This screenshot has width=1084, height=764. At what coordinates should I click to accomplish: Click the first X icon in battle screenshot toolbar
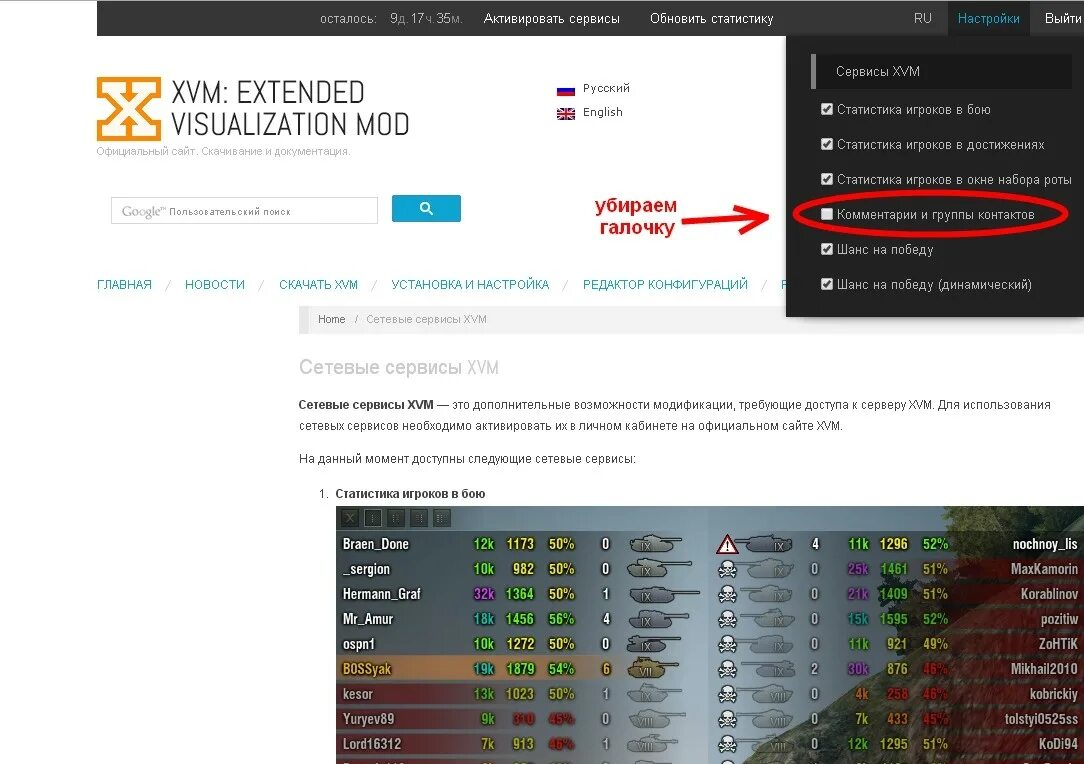click(351, 517)
